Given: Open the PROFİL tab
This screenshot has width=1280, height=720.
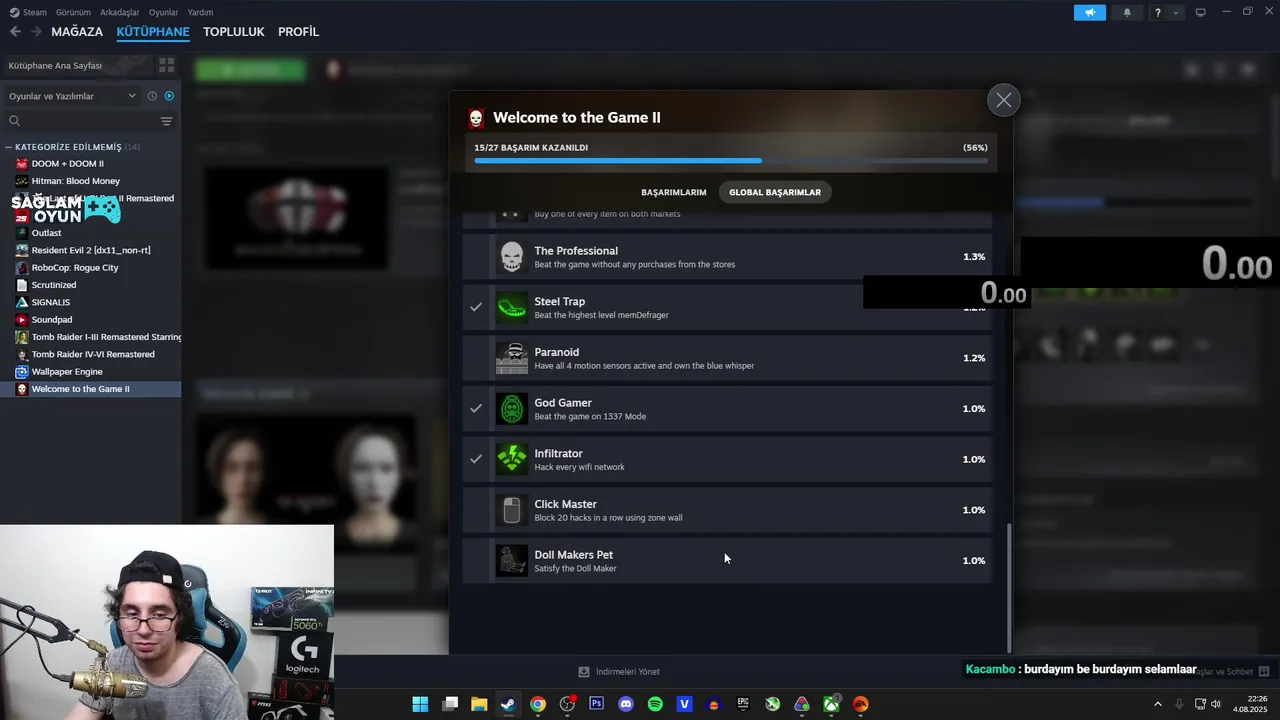Looking at the screenshot, I should pyautogui.click(x=298, y=32).
